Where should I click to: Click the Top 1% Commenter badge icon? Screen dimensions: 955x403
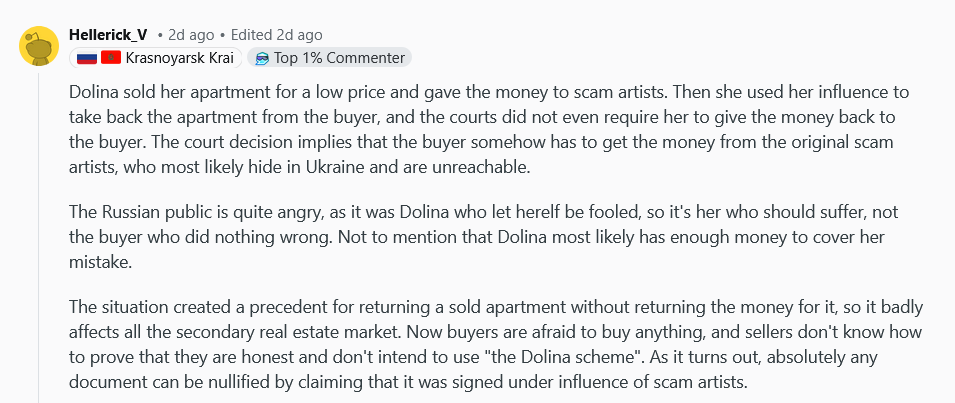tap(262, 58)
